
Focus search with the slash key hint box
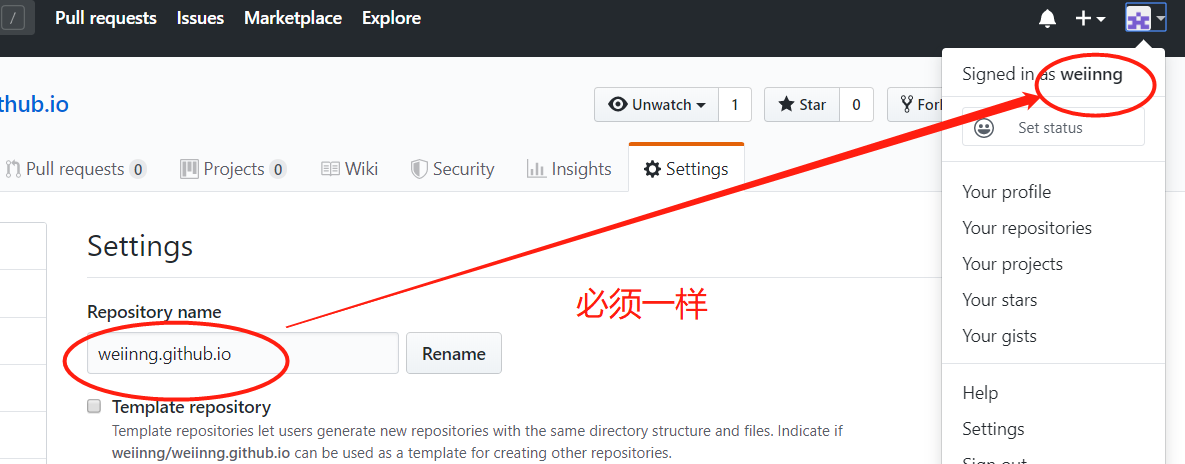pyautogui.click(x=14, y=17)
